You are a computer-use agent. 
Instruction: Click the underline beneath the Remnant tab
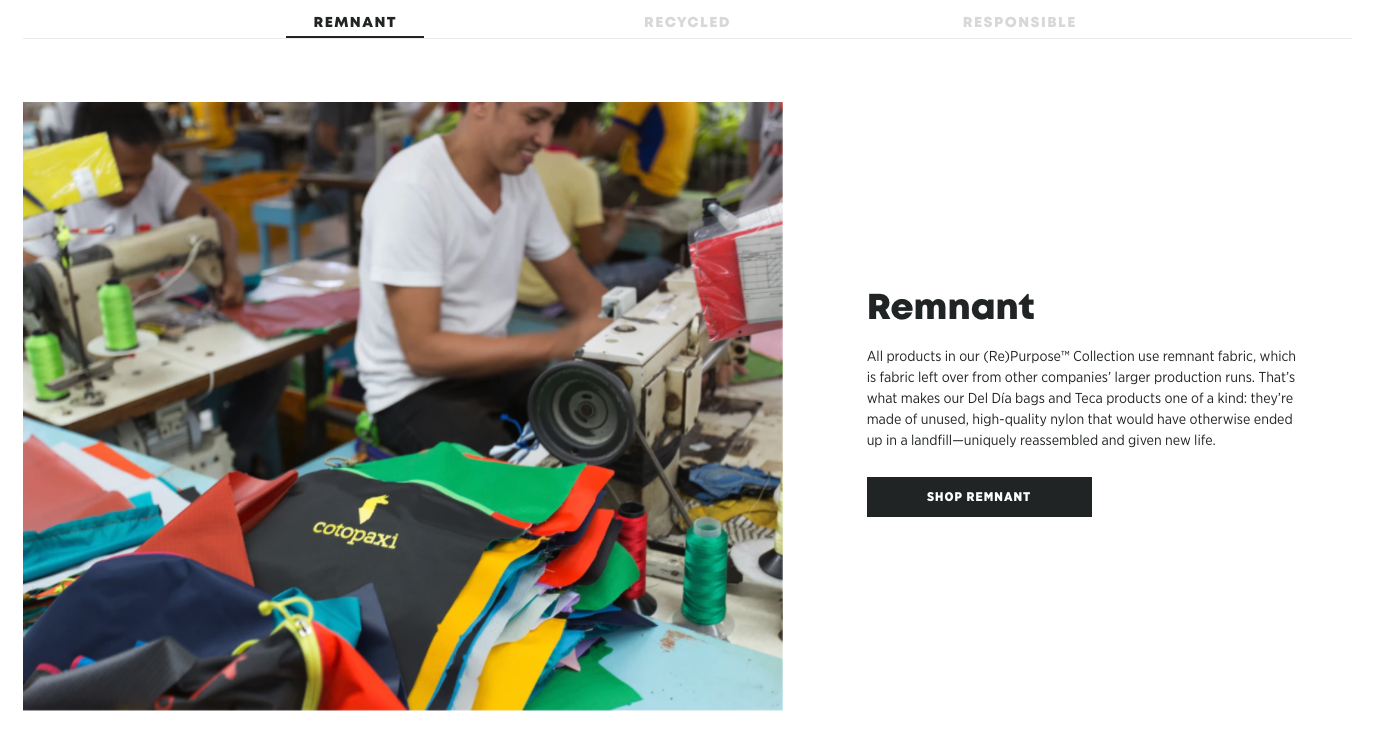click(355, 37)
